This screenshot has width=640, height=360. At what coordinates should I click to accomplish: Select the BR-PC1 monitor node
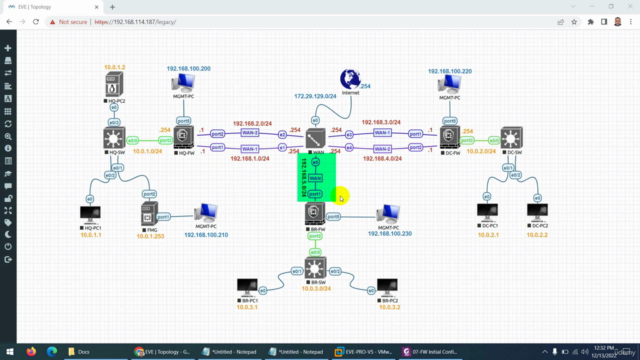point(247,287)
